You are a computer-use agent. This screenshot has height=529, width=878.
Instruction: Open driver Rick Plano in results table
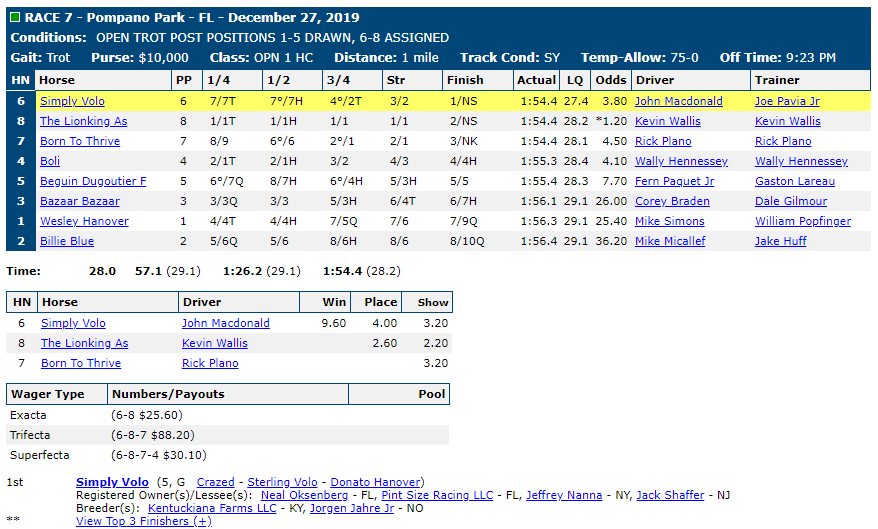[x=663, y=141]
